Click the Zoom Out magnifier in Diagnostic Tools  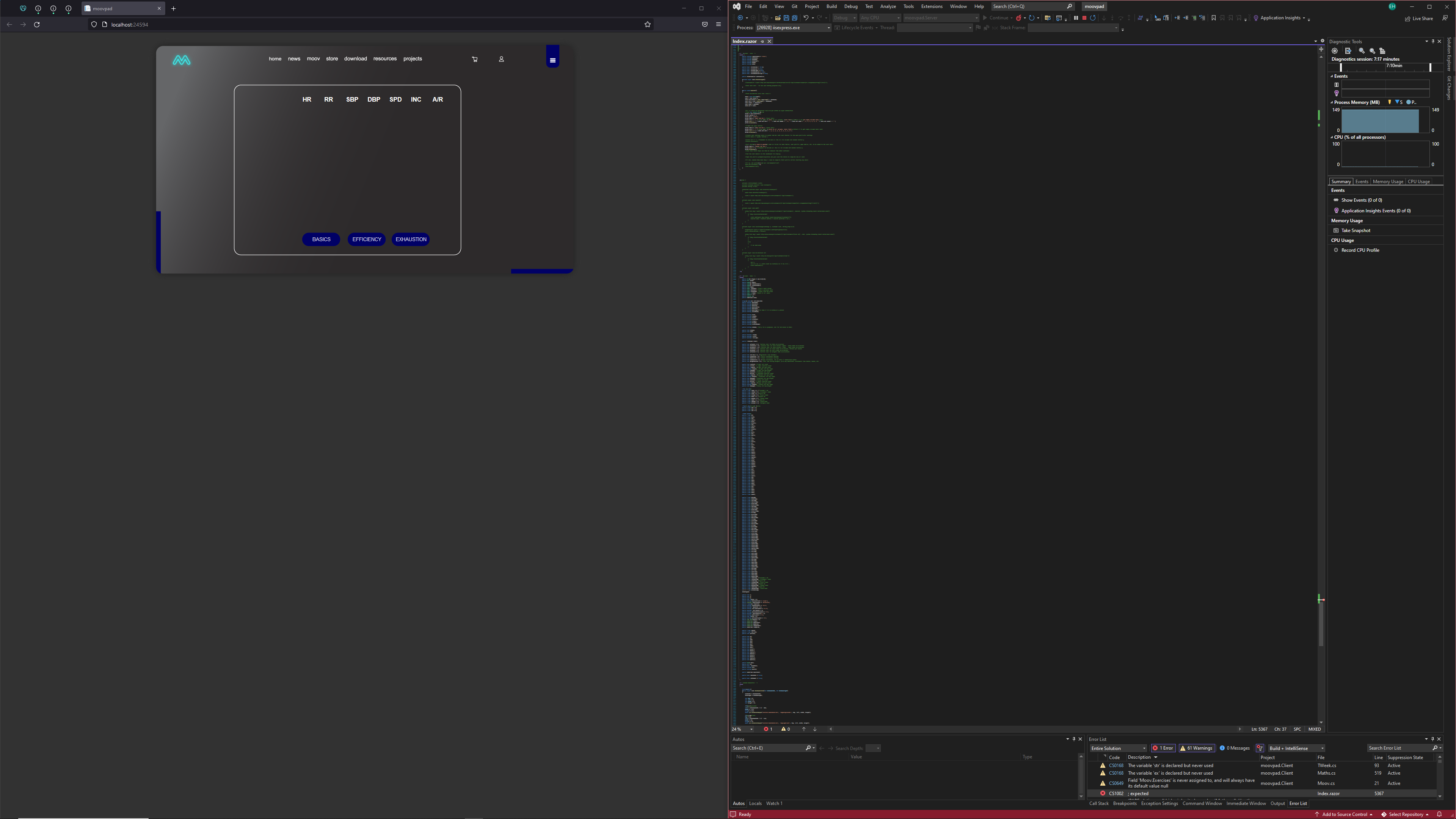click(1372, 51)
